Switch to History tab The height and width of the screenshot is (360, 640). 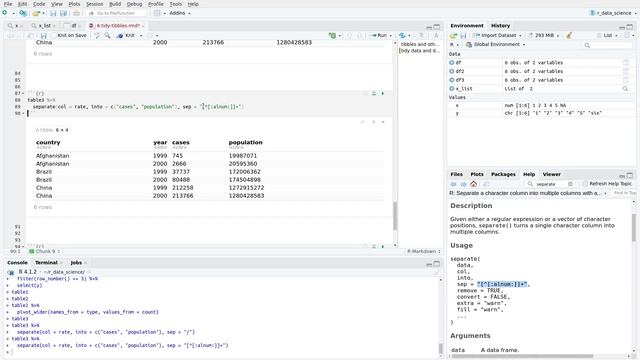(x=500, y=26)
